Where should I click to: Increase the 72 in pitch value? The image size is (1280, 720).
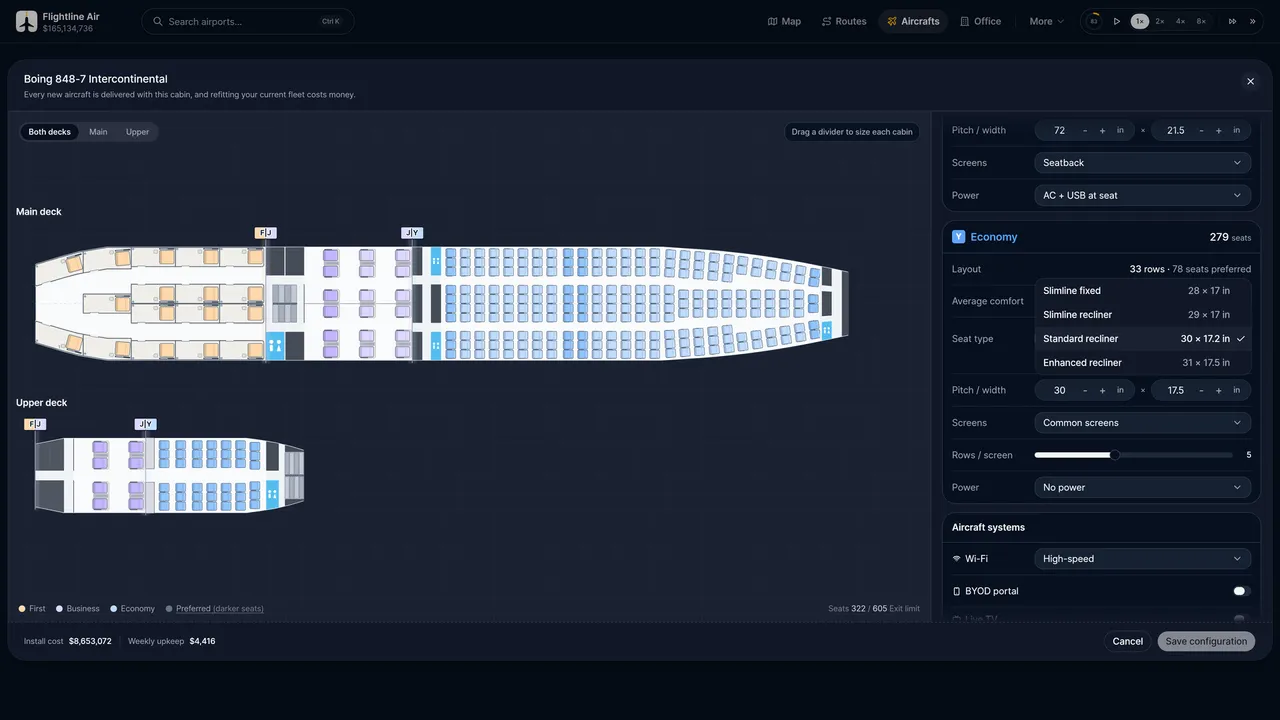(1103, 130)
